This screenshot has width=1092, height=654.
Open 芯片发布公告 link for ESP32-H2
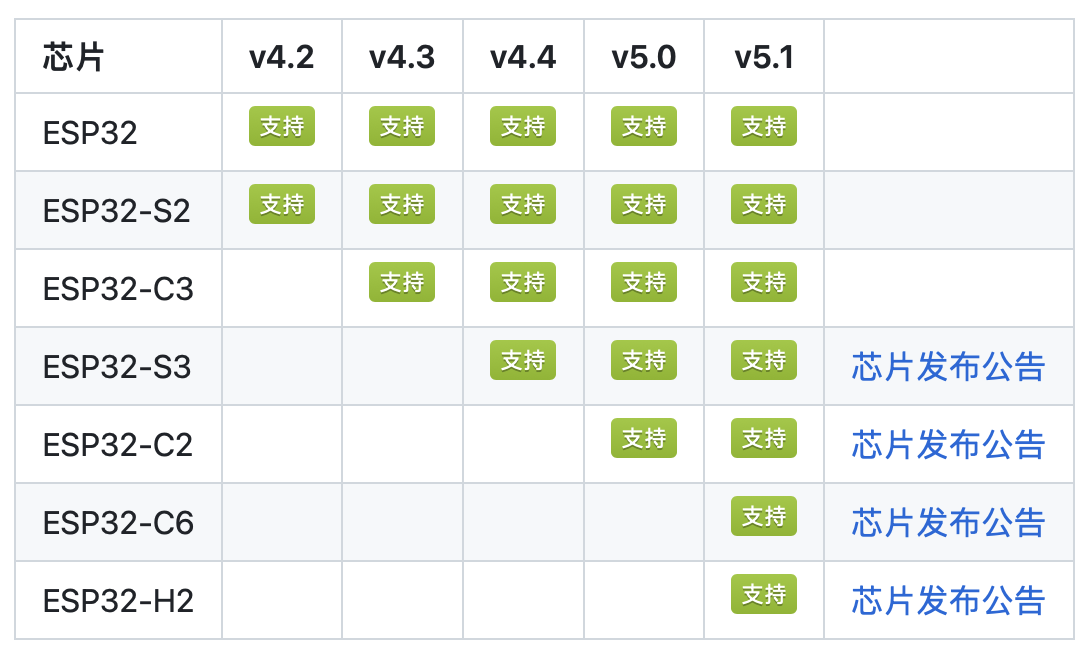pos(948,601)
